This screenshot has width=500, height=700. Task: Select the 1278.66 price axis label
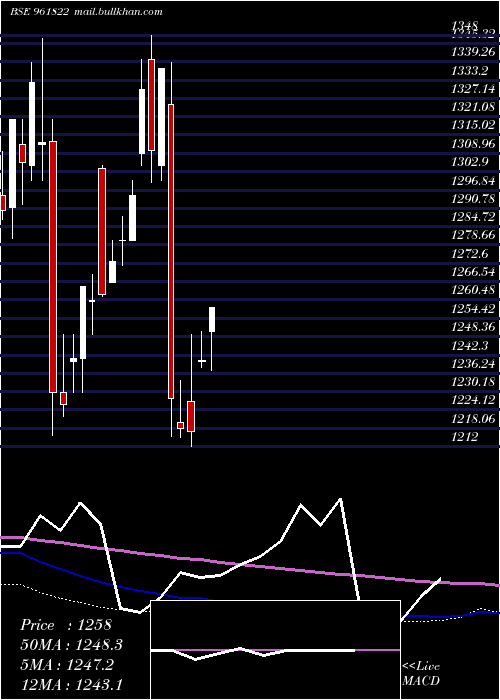tap(474, 235)
